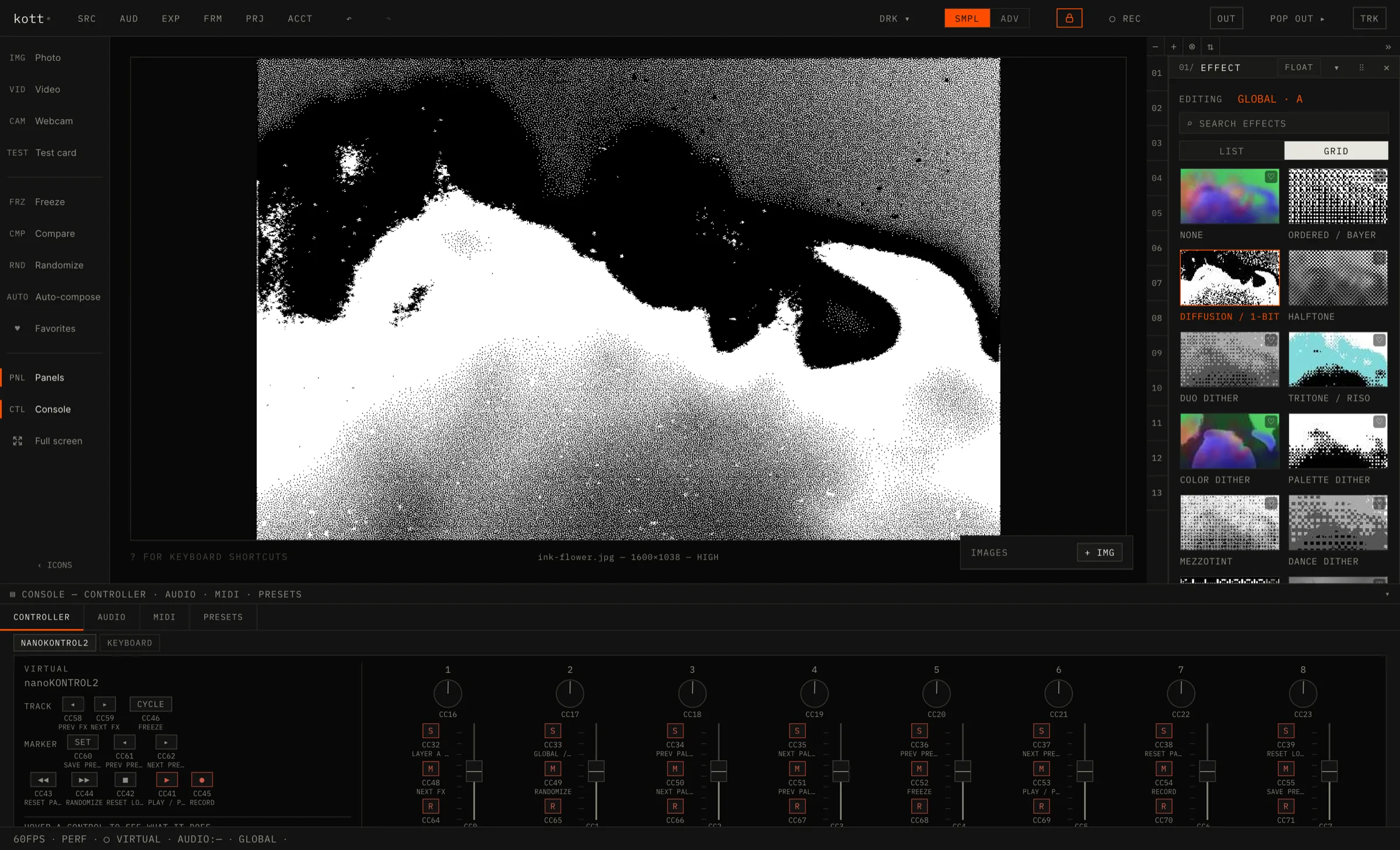
Task: Click the CC16 knob on channel 1
Action: coord(448,694)
